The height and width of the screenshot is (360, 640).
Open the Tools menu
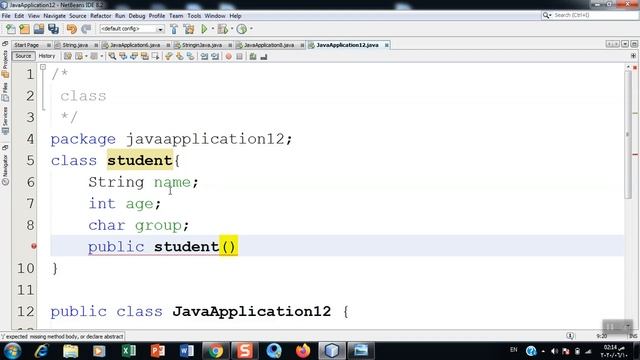(194, 16)
